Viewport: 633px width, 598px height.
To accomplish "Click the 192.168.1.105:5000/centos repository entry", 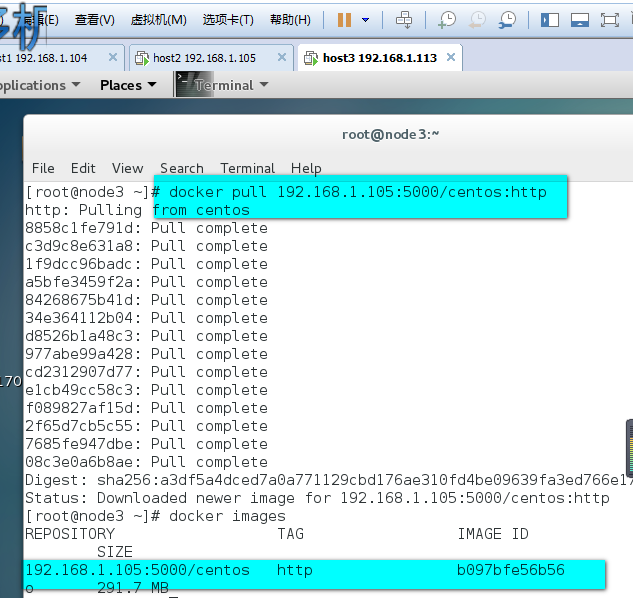I will tap(138, 570).
